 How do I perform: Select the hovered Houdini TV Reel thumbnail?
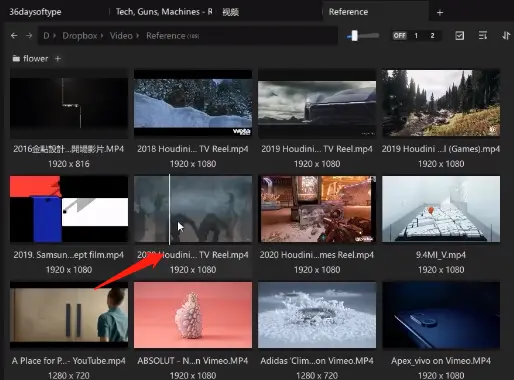click(193, 209)
